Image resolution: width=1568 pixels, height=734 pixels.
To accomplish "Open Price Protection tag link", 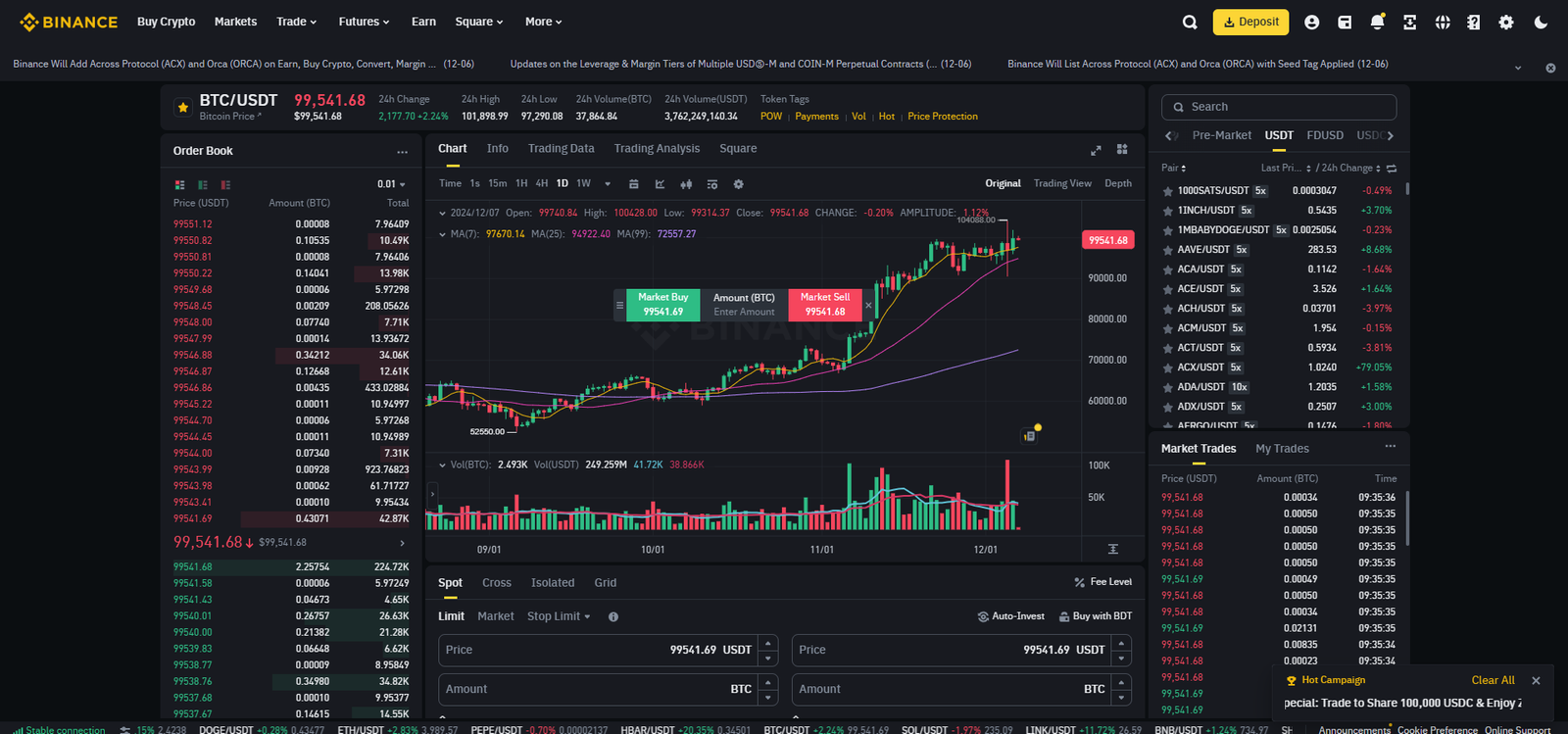I will point(943,117).
